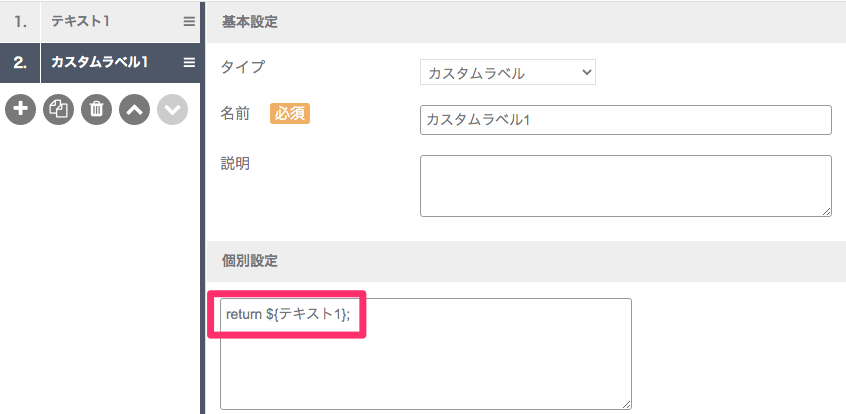Open the タイプ dropdown showing カスタムラベル
Image resolution: width=846 pixels, height=414 pixels.
508,72
